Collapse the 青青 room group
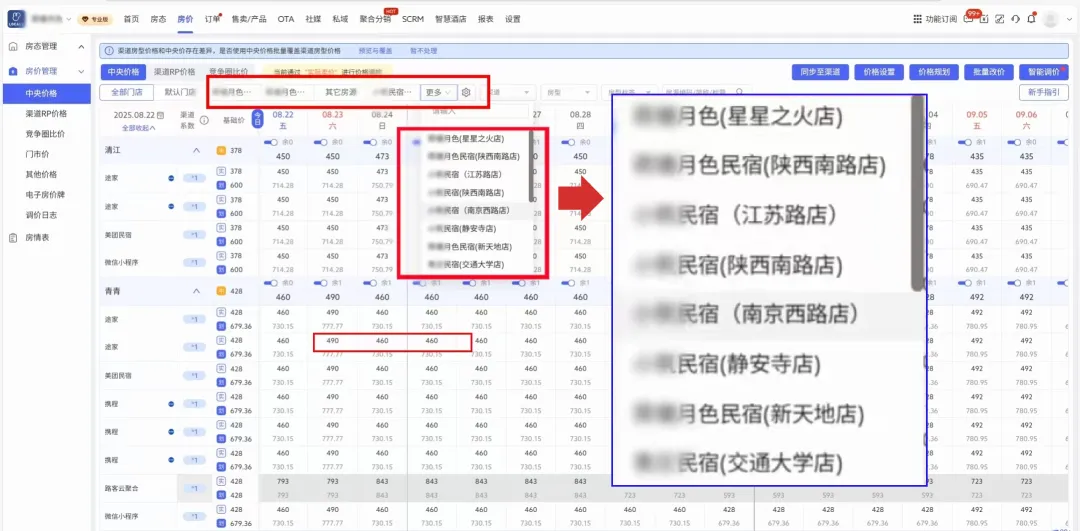The image size is (1080, 531). pos(196,291)
